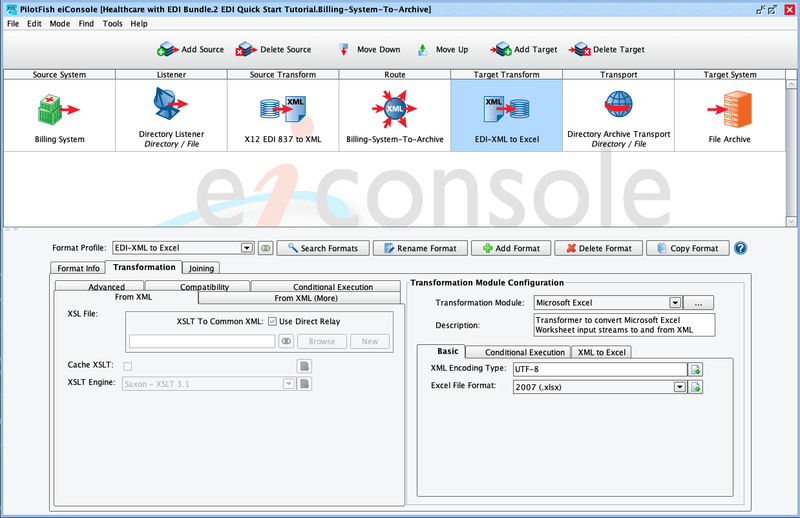Screen dimensions: 800x518
Task: Click the Copy Format button
Action: point(687,248)
